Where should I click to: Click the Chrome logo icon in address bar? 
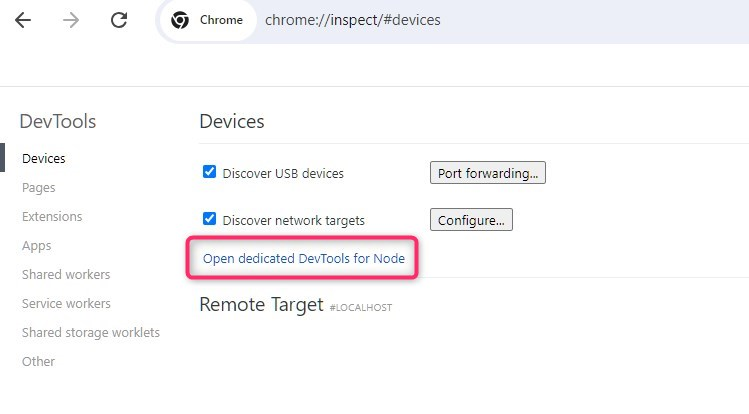(x=180, y=20)
